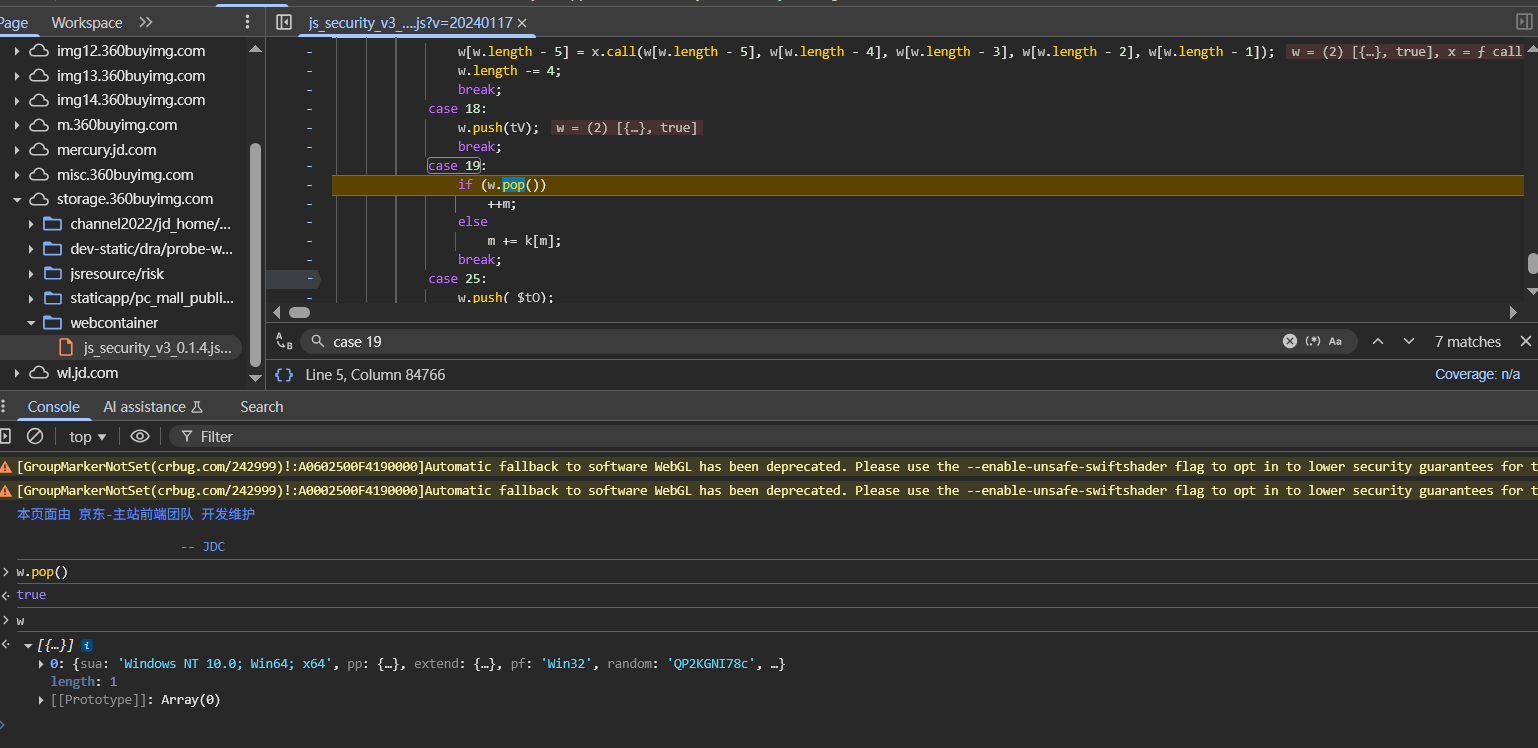1538x748 pixels.
Task: Click the live expression eye icon
Action: point(140,436)
